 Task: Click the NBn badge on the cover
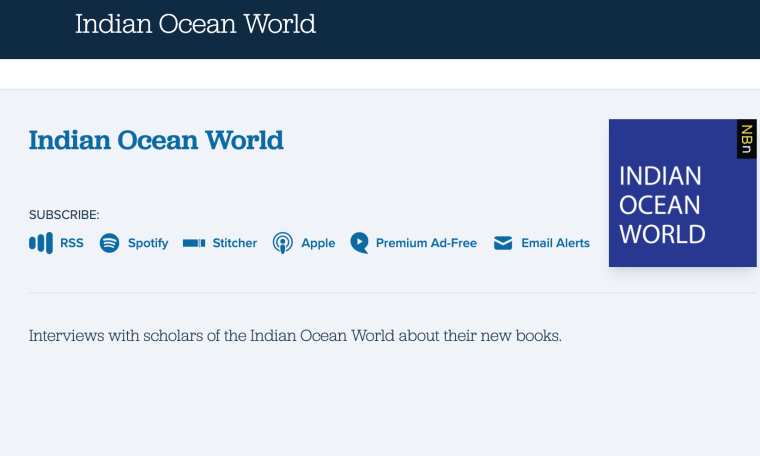[746, 139]
